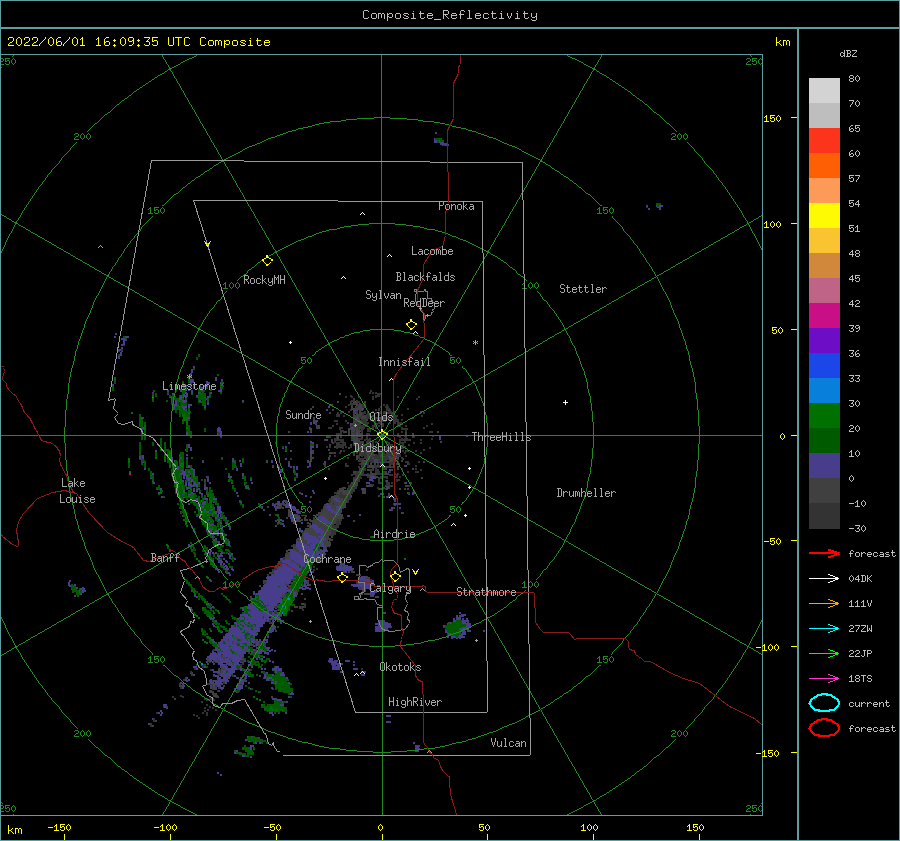Click the 2022/06/01 16:09:35 UTC timestamp

[x=99, y=42]
